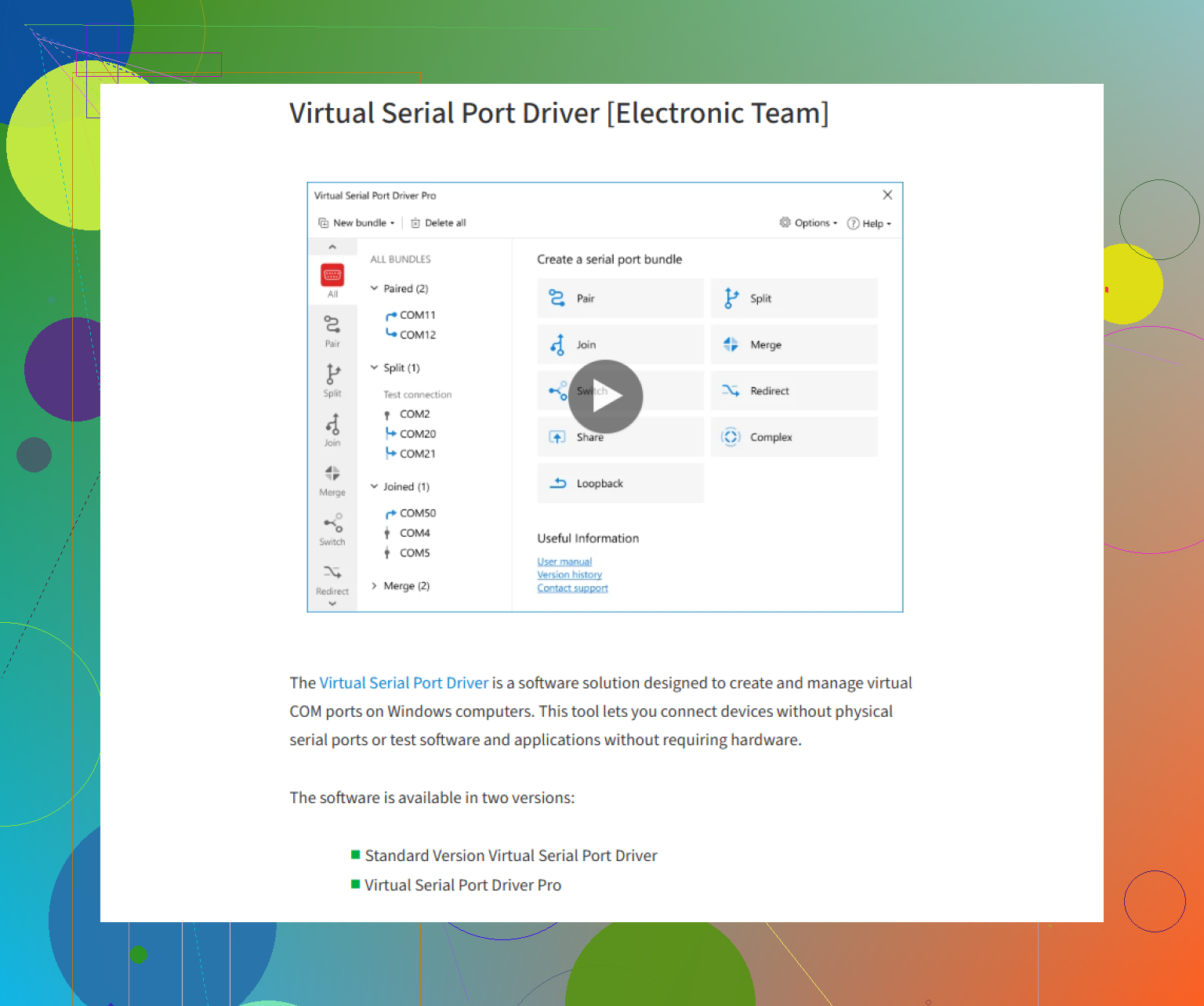Collapse the Joined (1) tree group
The width and height of the screenshot is (1204, 1006).
pyautogui.click(x=375, y=487)
